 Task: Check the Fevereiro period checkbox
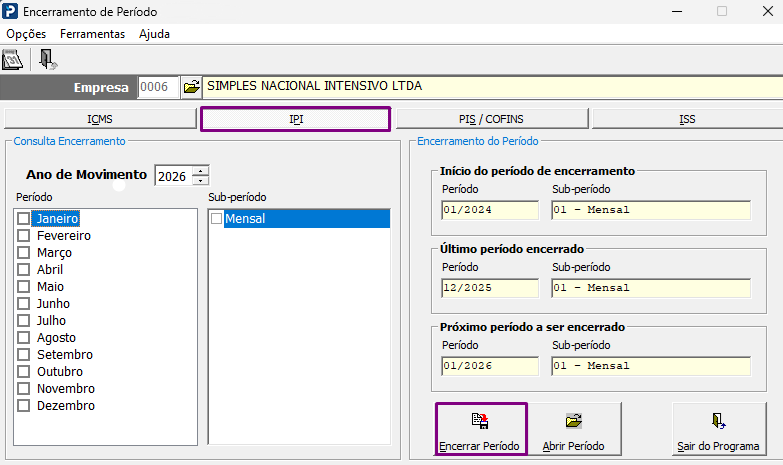pyautogui.click(x=23, y=235)
